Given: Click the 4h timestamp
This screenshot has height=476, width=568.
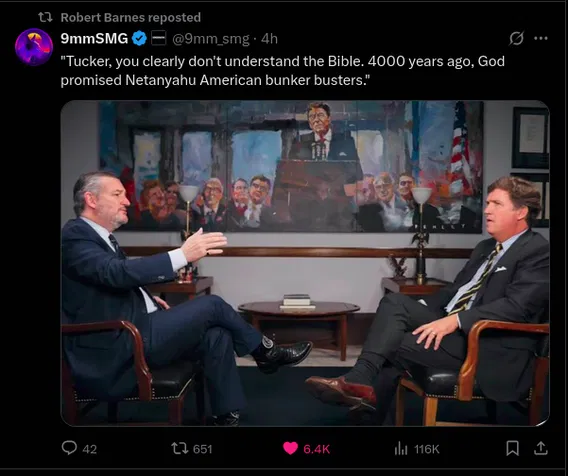Looking at the screenshot, I should (x=269, y=38).
